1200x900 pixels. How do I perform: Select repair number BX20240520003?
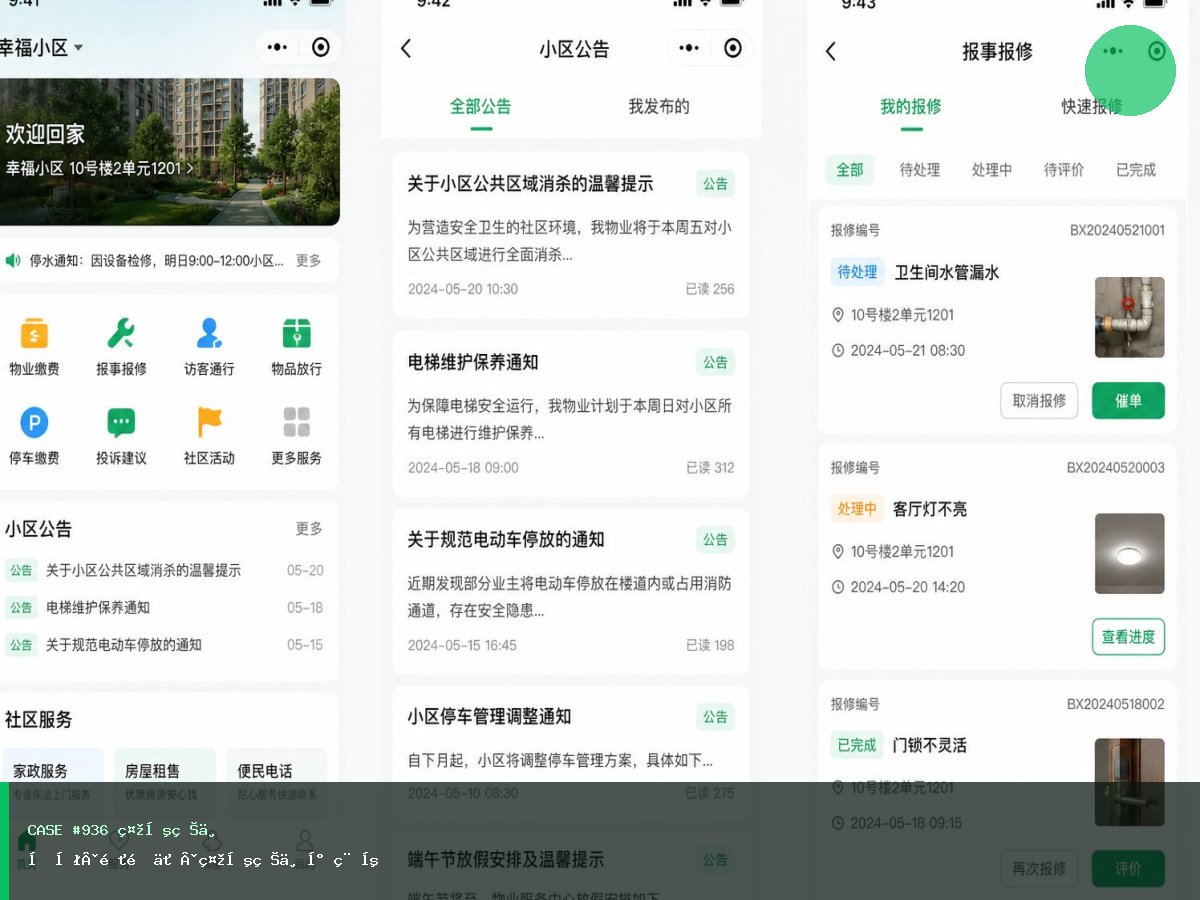[x=1115, y=467]
